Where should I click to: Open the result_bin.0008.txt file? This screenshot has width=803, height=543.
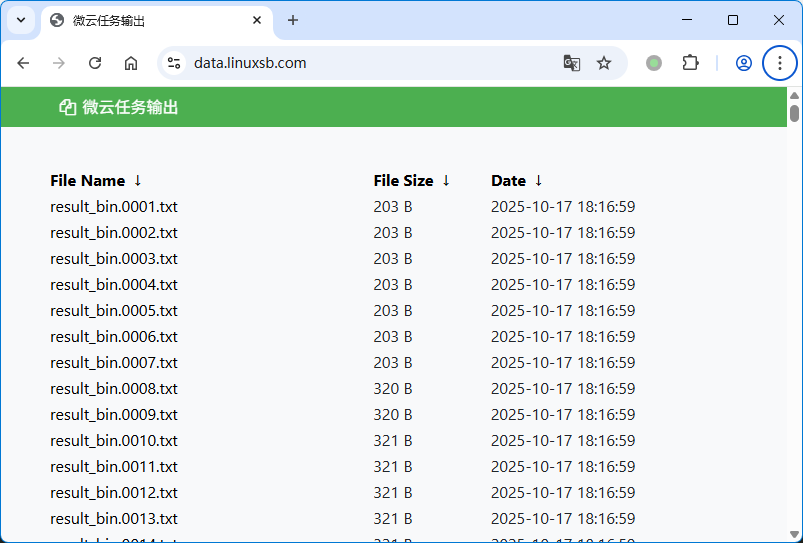point(114,389)
